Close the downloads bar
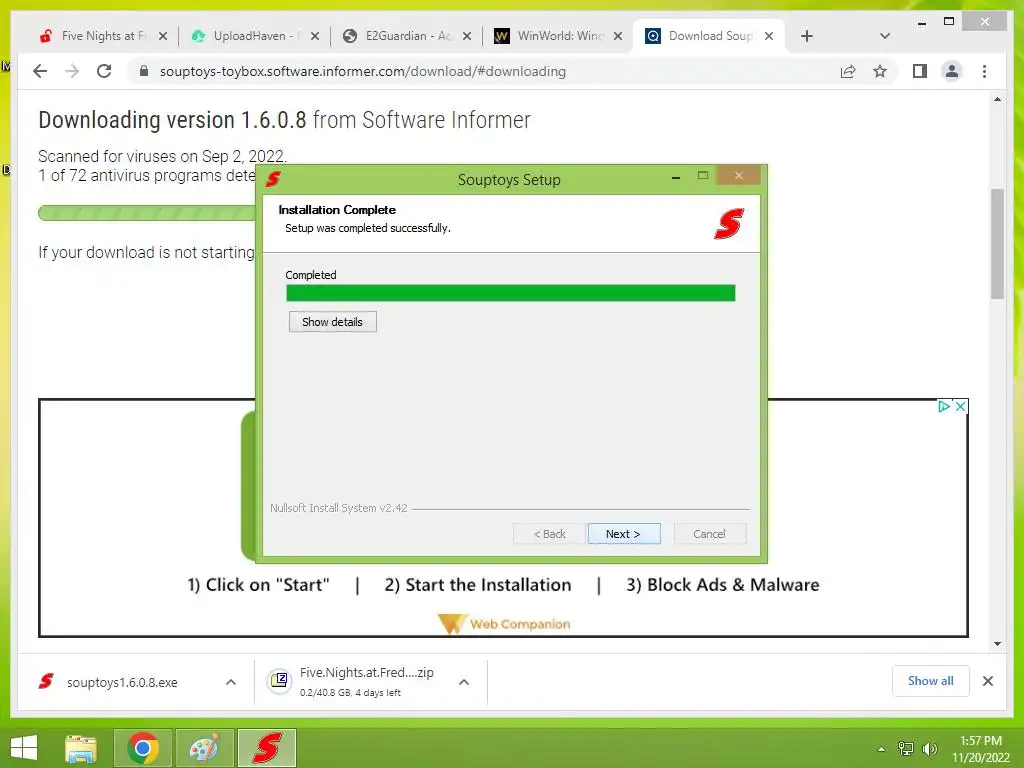This screenshot has height=768, width=1024. point(988,681)
